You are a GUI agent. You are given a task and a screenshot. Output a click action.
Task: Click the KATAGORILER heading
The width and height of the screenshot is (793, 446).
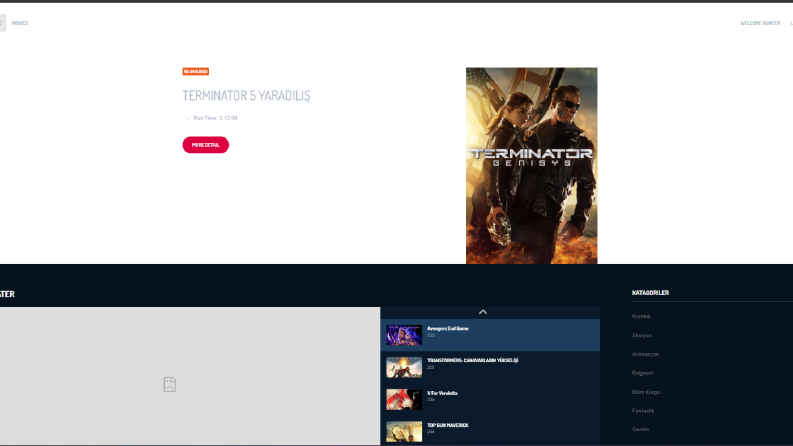(x=650, y=293)
